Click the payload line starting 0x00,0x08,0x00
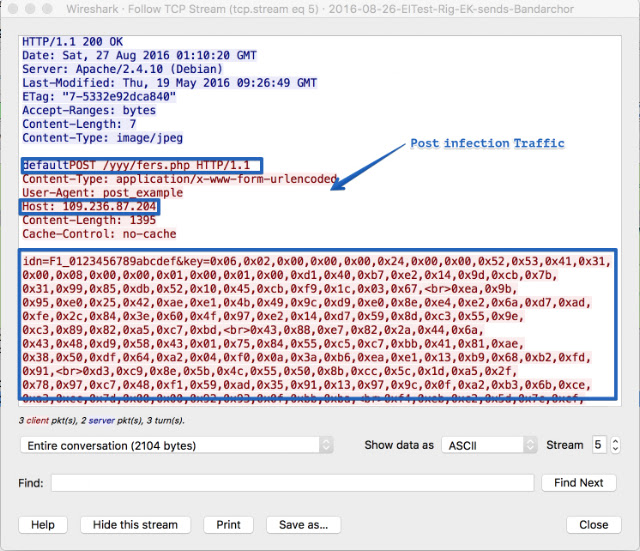The height and width of the screenshot is (551, 640). [x=290, y=275]
